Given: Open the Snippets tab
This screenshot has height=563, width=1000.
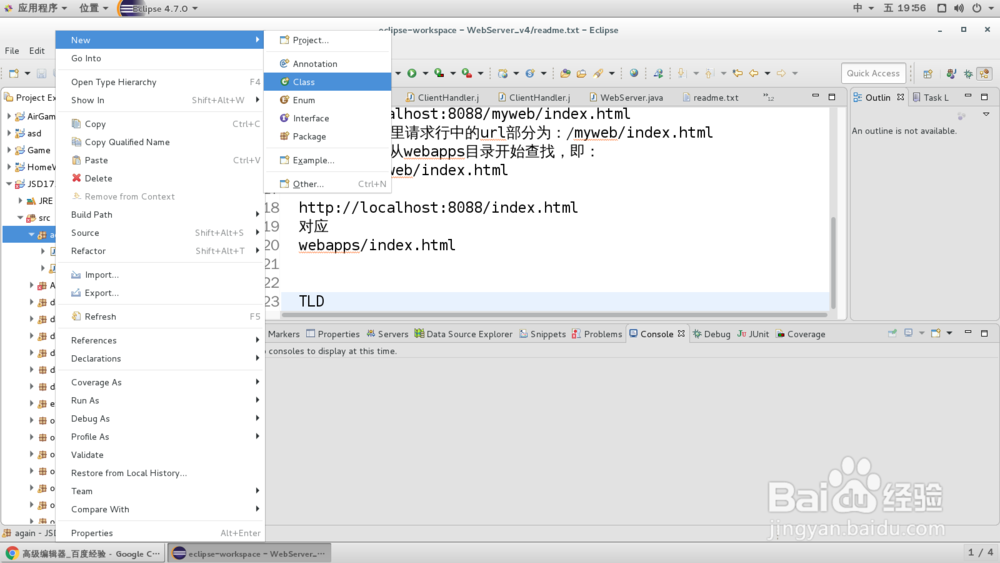Looking at the screenshot, I should [543, 334].
